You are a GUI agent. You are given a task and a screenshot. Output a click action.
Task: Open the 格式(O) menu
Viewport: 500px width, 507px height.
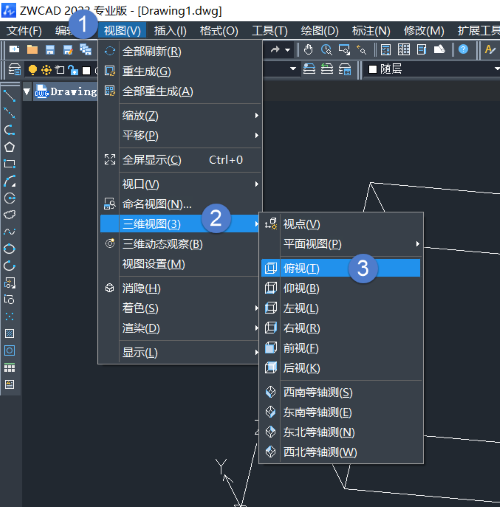click(x=219, y=31)
